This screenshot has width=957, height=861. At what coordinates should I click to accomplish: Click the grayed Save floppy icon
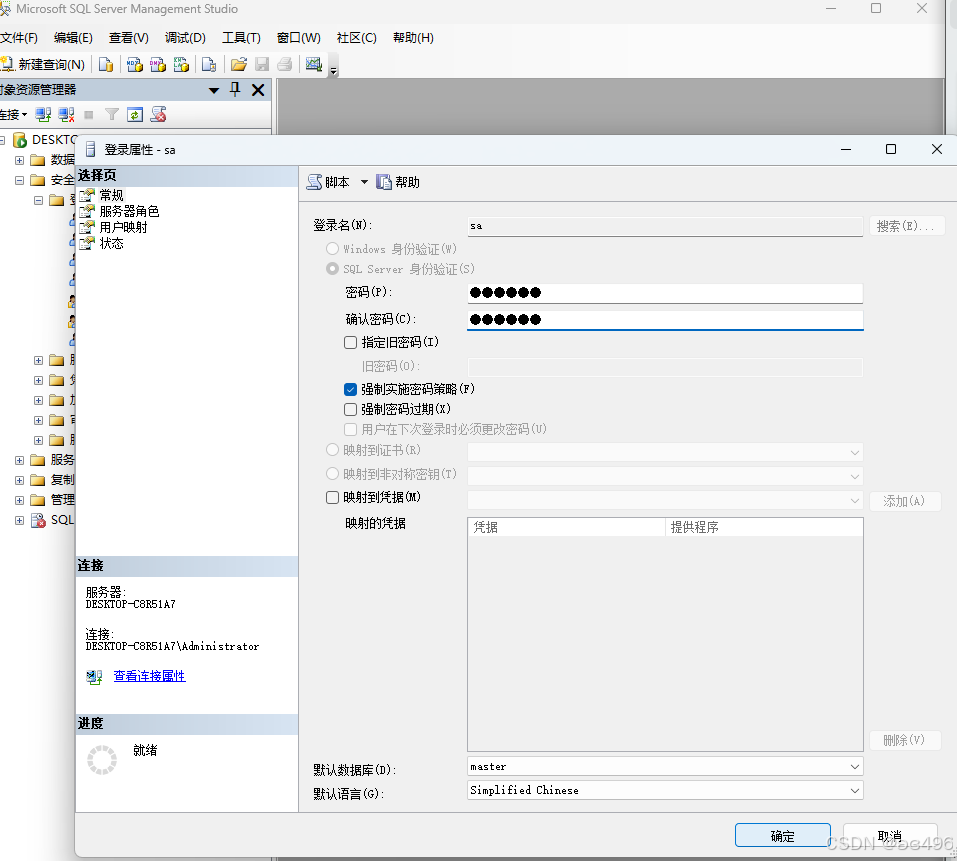262,64
